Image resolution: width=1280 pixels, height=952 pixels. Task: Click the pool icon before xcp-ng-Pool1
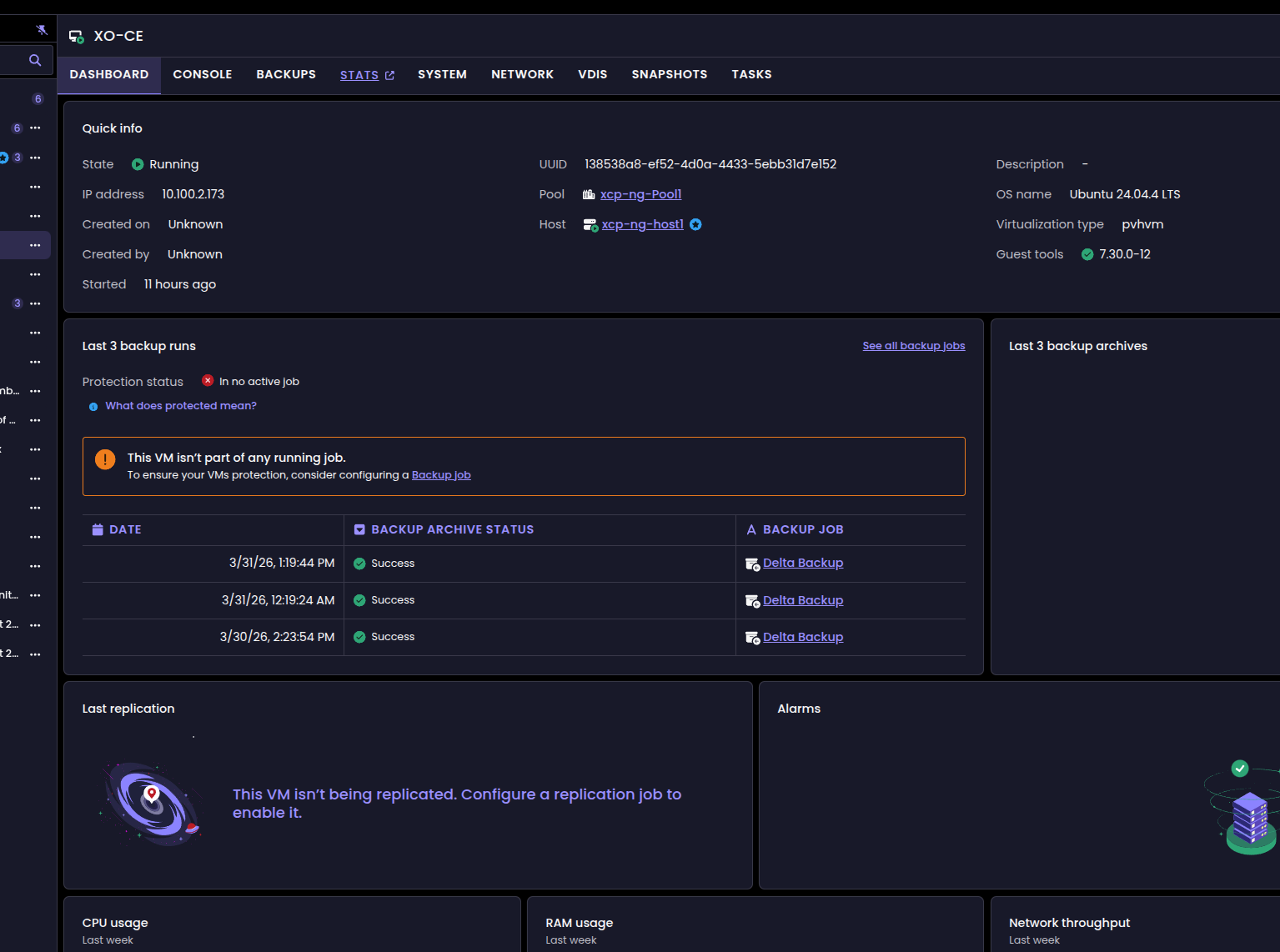tap(589, 195)
